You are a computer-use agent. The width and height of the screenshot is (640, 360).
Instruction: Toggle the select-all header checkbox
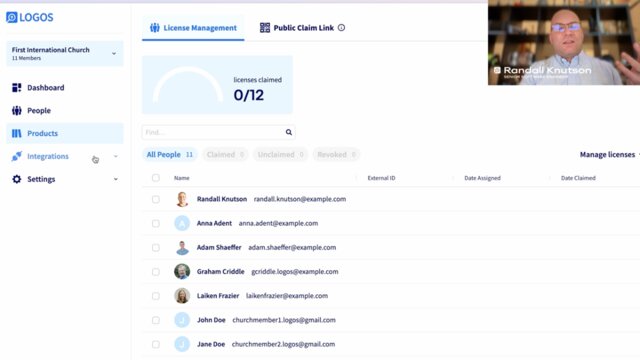[x=156, y=178]
